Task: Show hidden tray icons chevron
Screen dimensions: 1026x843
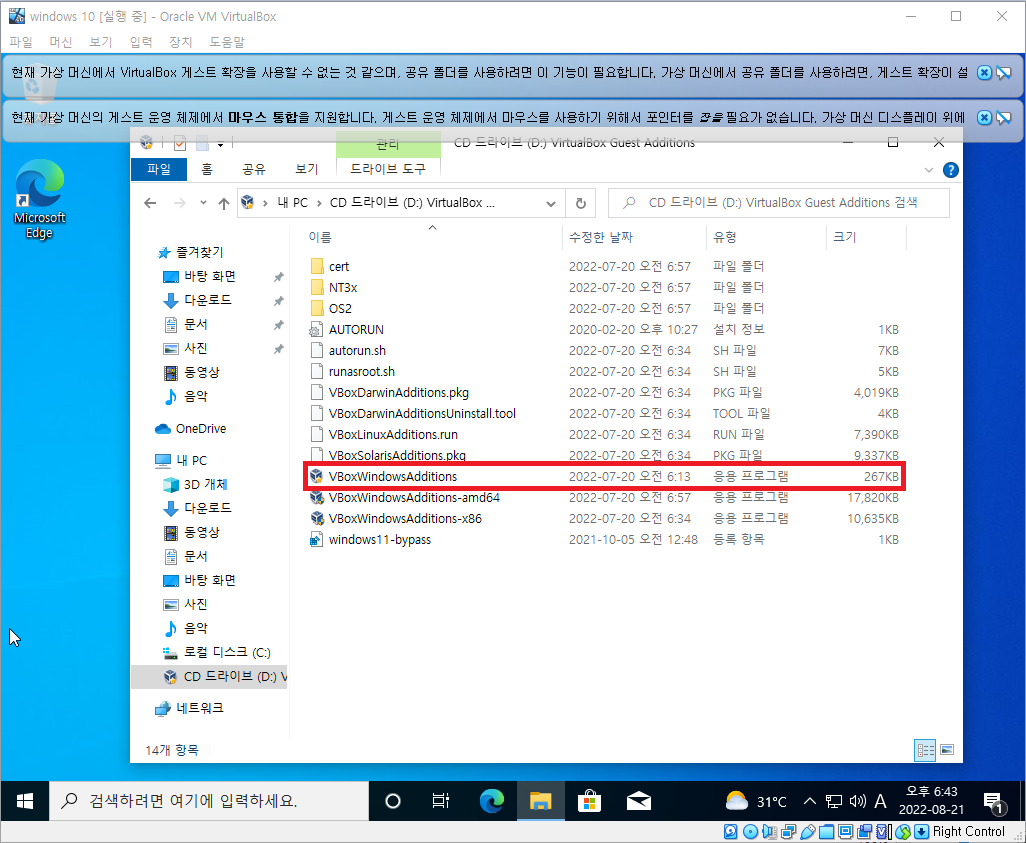Action: click(x=809, y=801)
